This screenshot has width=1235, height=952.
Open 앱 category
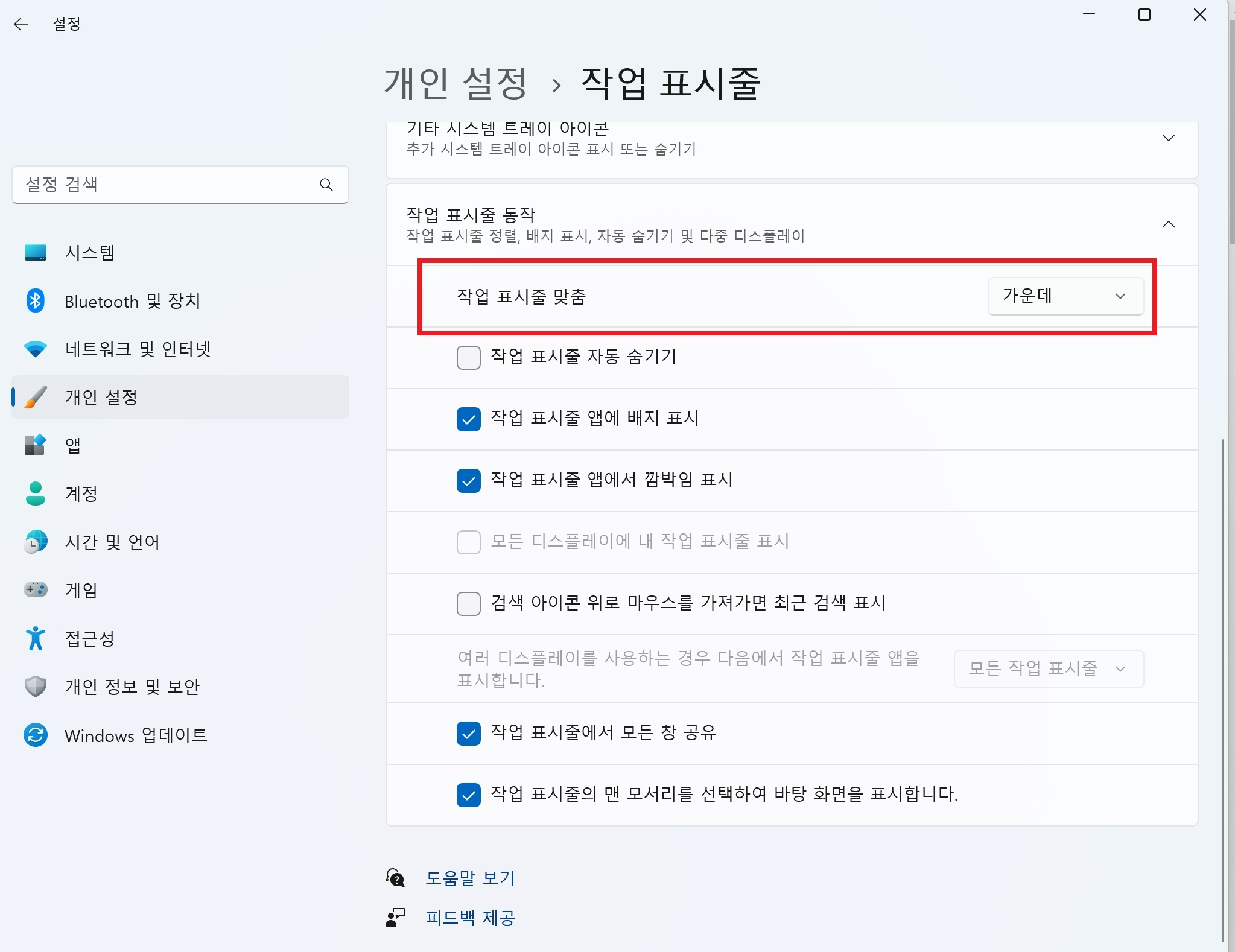pos(180,445)
